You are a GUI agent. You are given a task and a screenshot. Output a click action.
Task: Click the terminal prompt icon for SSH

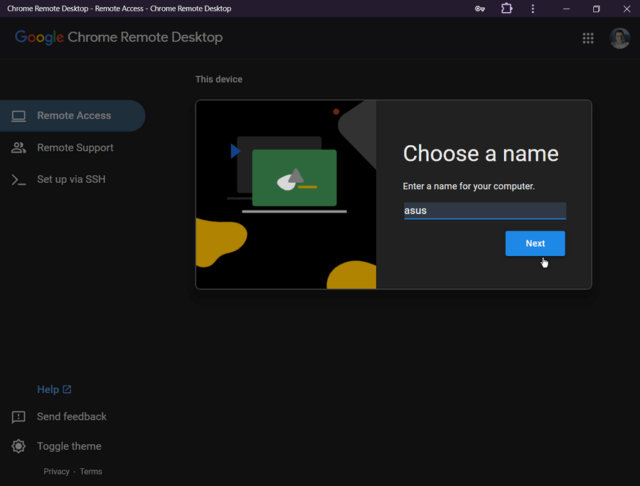[x=18, y=180]
